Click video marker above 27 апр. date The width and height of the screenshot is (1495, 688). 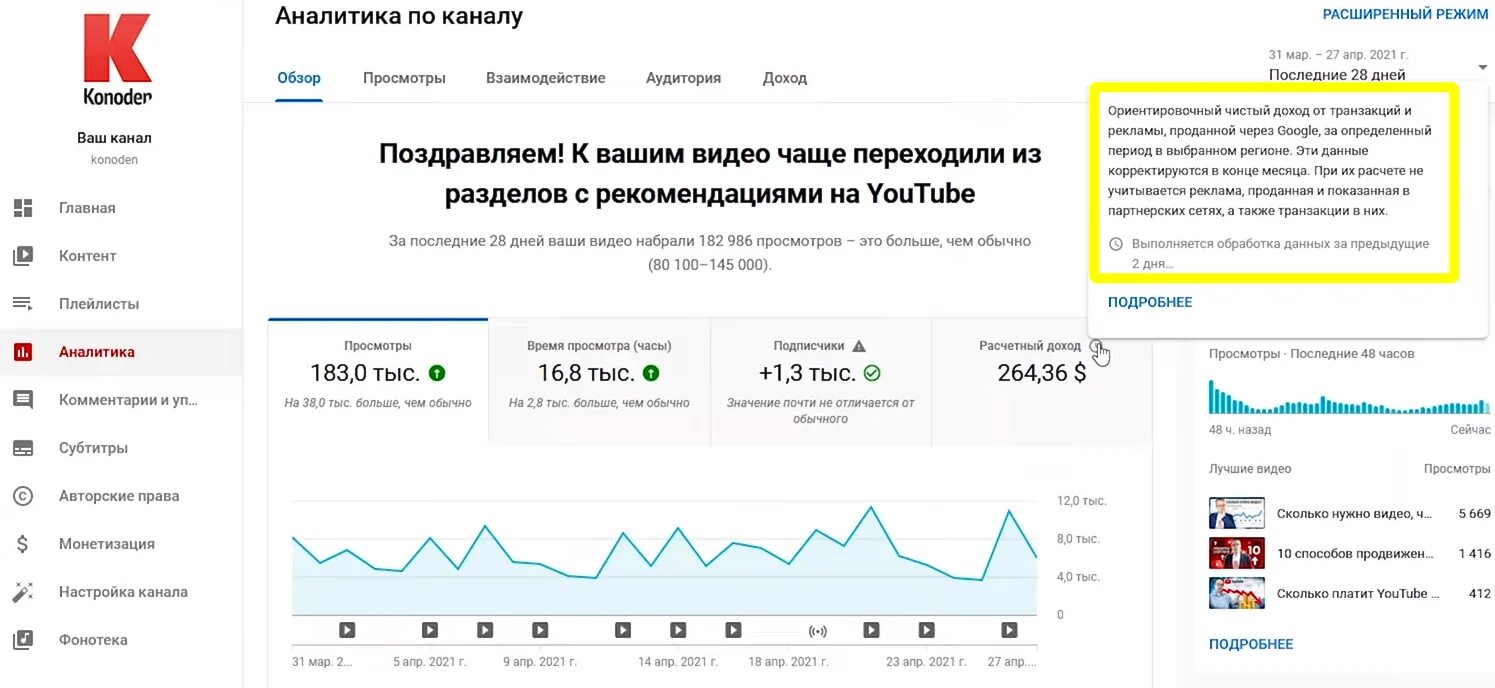[x=1009, y=630]
